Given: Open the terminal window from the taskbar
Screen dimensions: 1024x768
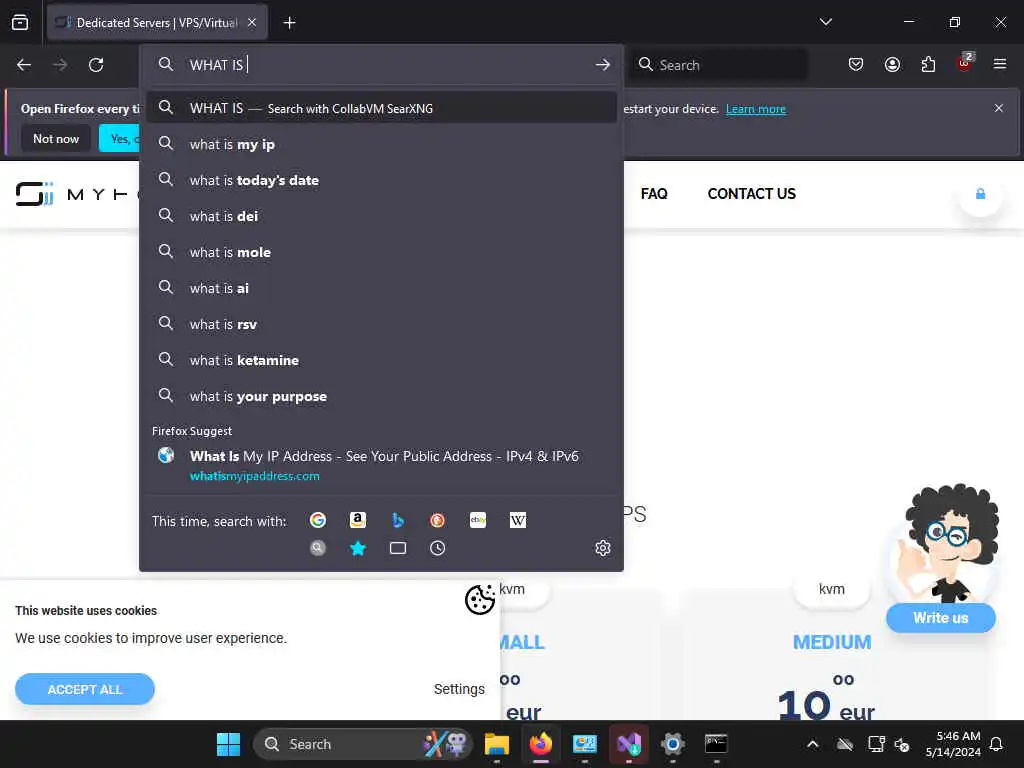Looking at the screenshot, I should [x=716, y=744].
